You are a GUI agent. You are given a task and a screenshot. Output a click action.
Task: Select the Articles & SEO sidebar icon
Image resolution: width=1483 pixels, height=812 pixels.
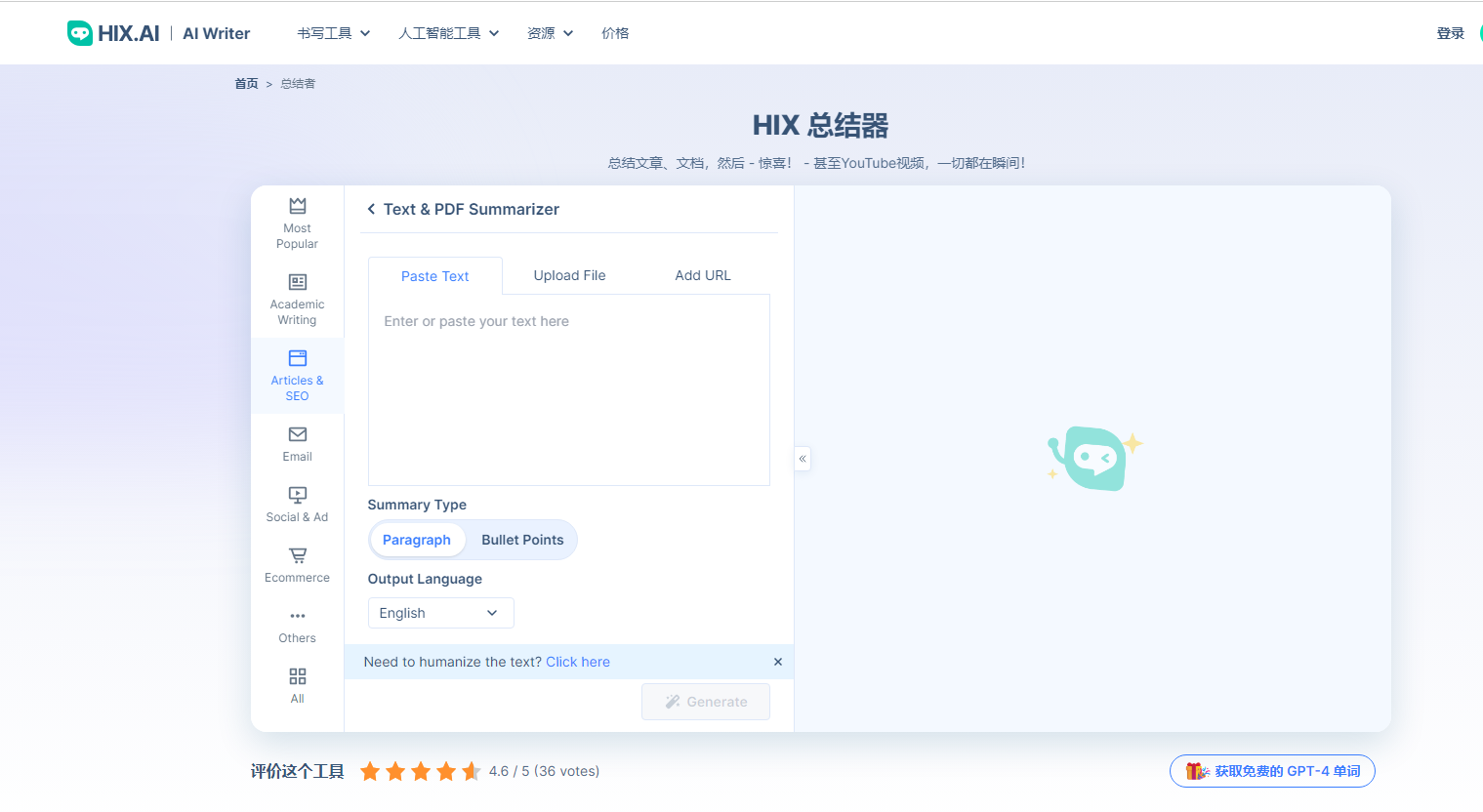pyautogui.click(x=298, y=358)
